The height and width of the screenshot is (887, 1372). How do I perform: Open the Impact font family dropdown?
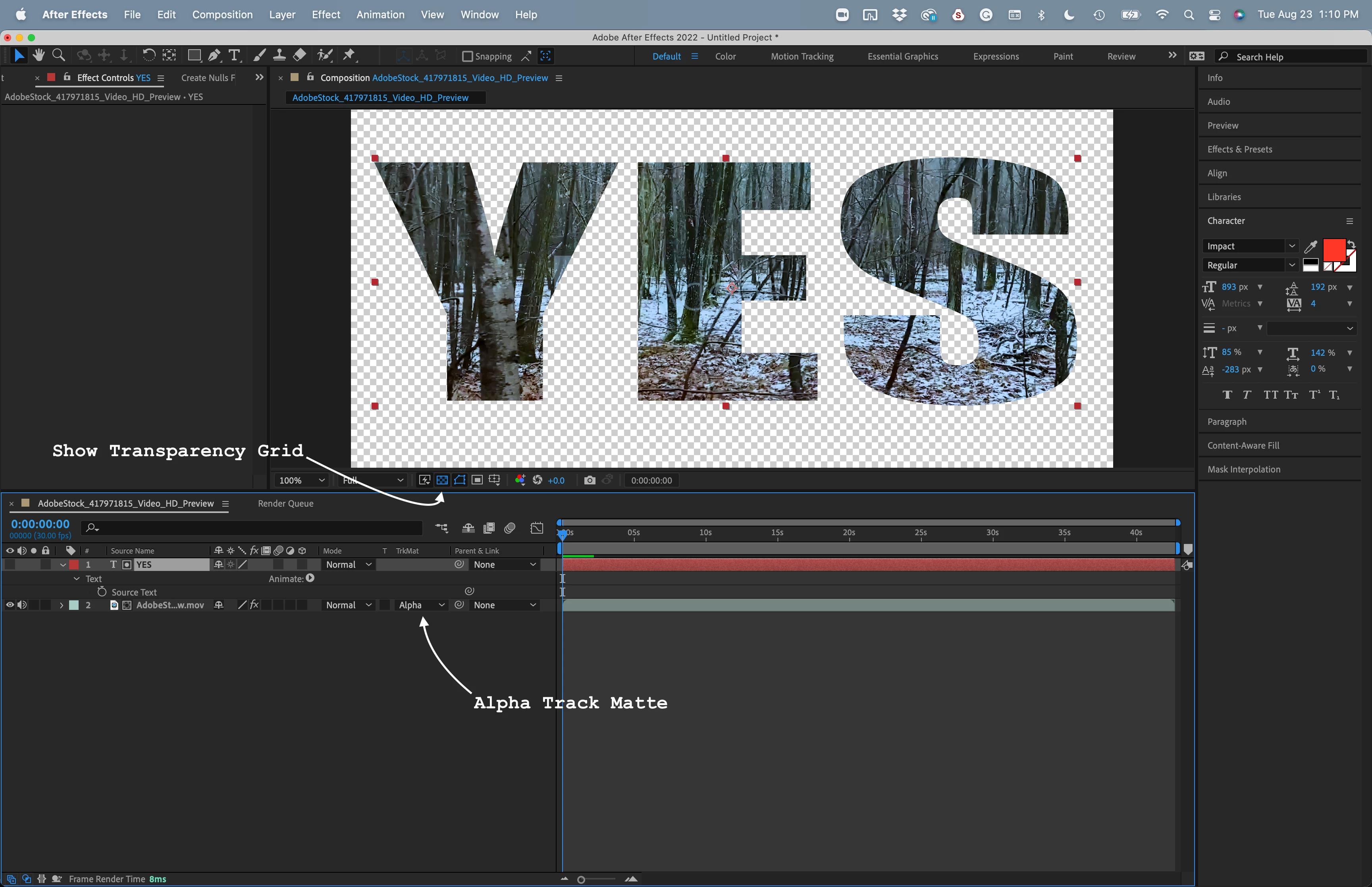[x=1291, y=246]
